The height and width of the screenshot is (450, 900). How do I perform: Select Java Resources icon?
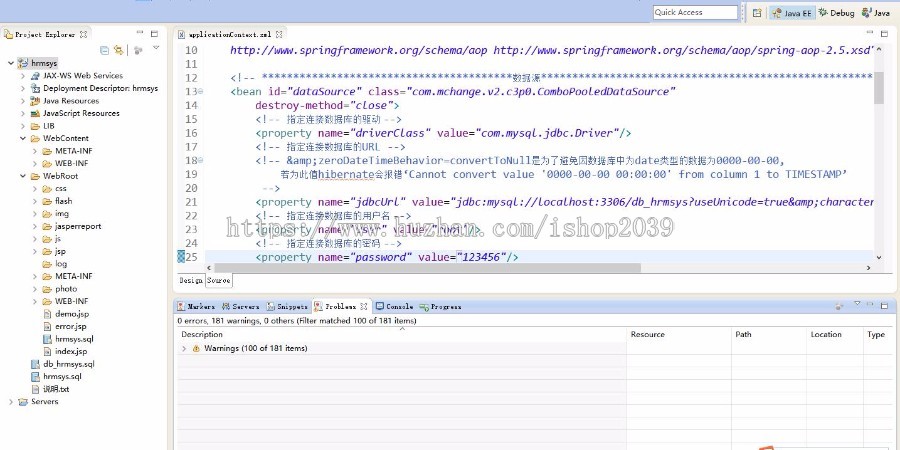[x=35, y=101]
